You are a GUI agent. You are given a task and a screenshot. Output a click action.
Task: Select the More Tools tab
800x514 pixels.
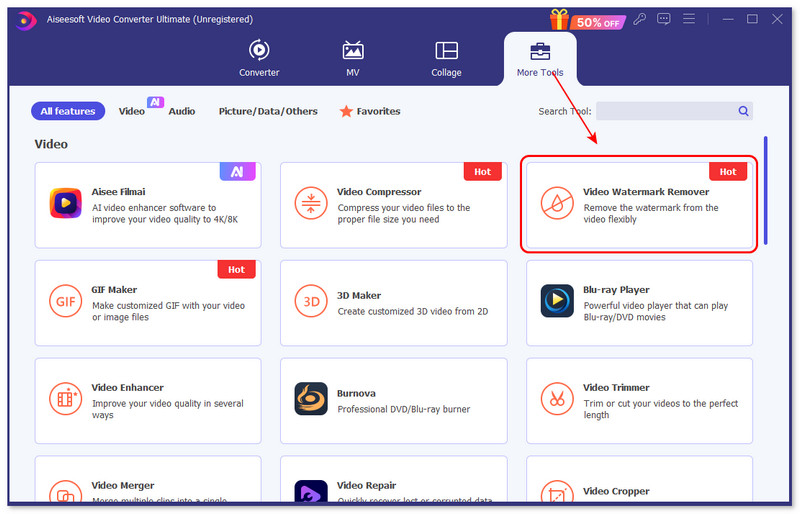540,59
